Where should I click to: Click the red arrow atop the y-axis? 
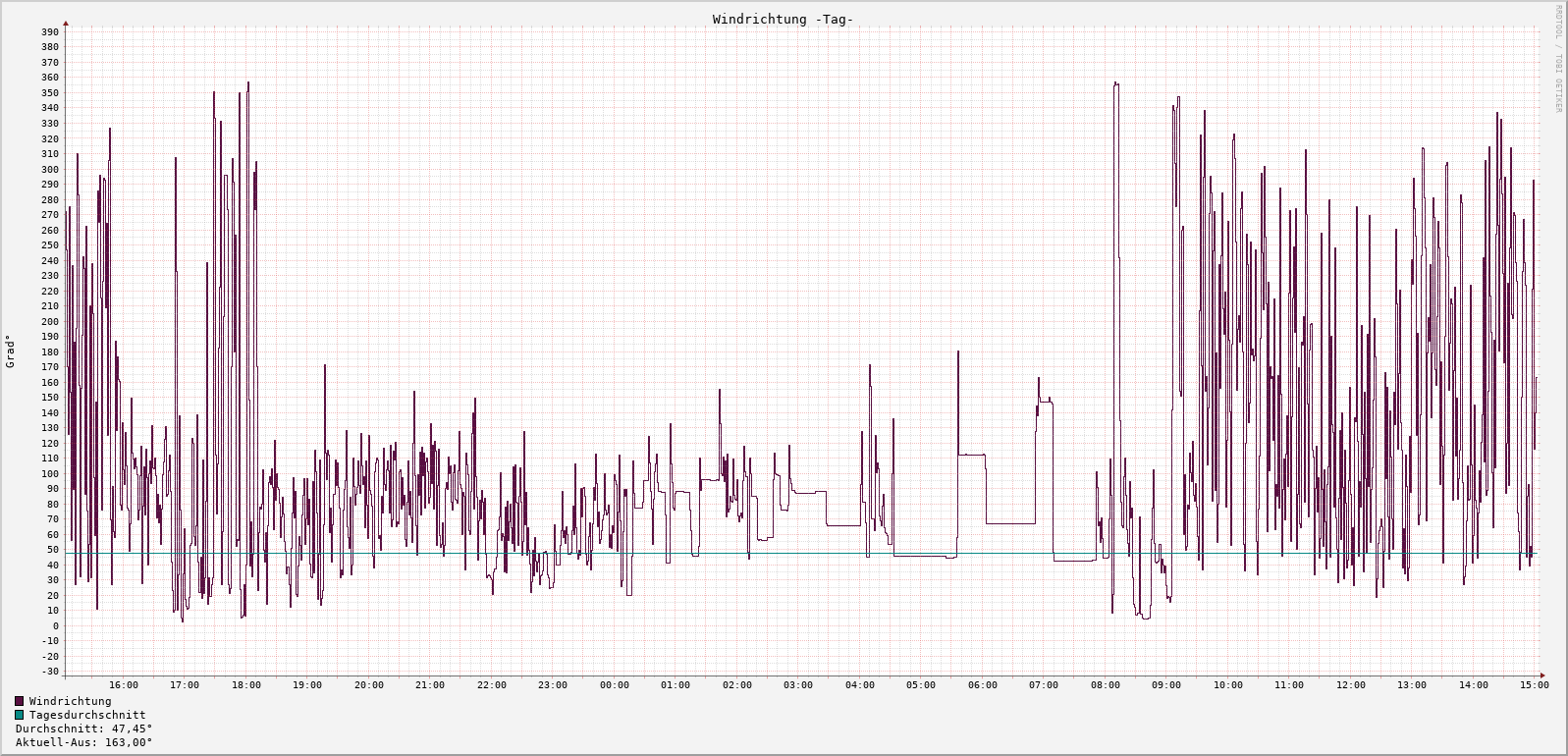pyautogui.click(x=66, y=23)
